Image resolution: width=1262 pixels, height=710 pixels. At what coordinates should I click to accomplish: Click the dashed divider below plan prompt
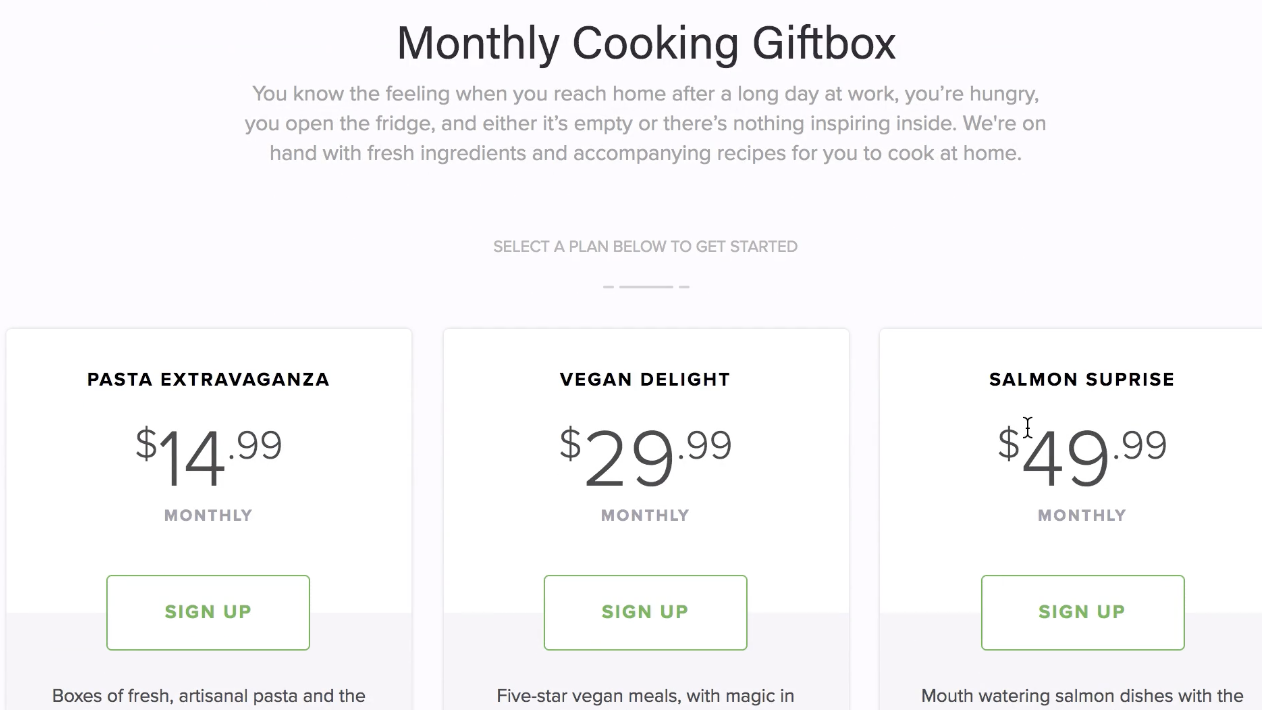(645, 287)
